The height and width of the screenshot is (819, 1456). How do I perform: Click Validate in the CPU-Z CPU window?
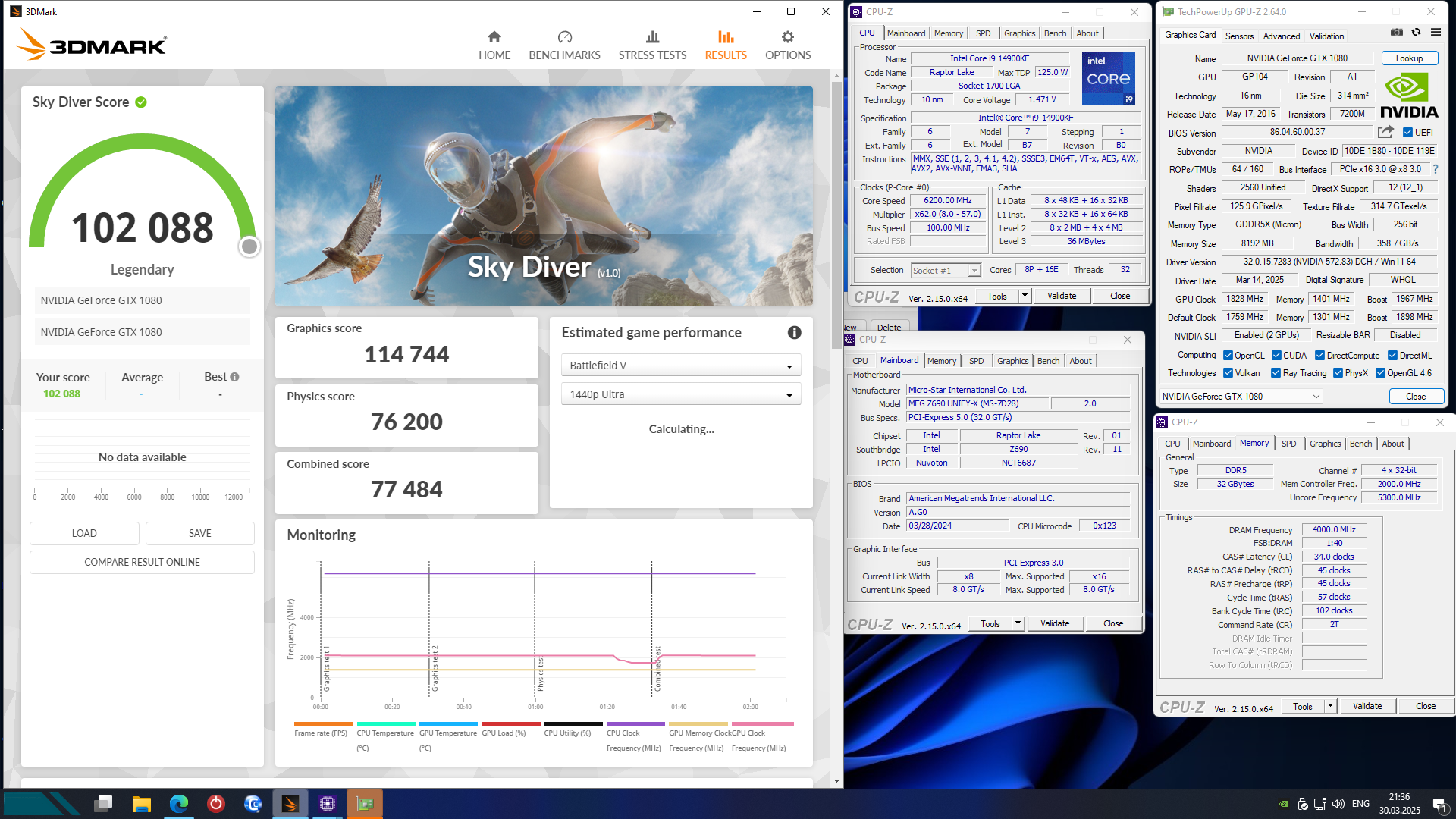(1062, 296)
